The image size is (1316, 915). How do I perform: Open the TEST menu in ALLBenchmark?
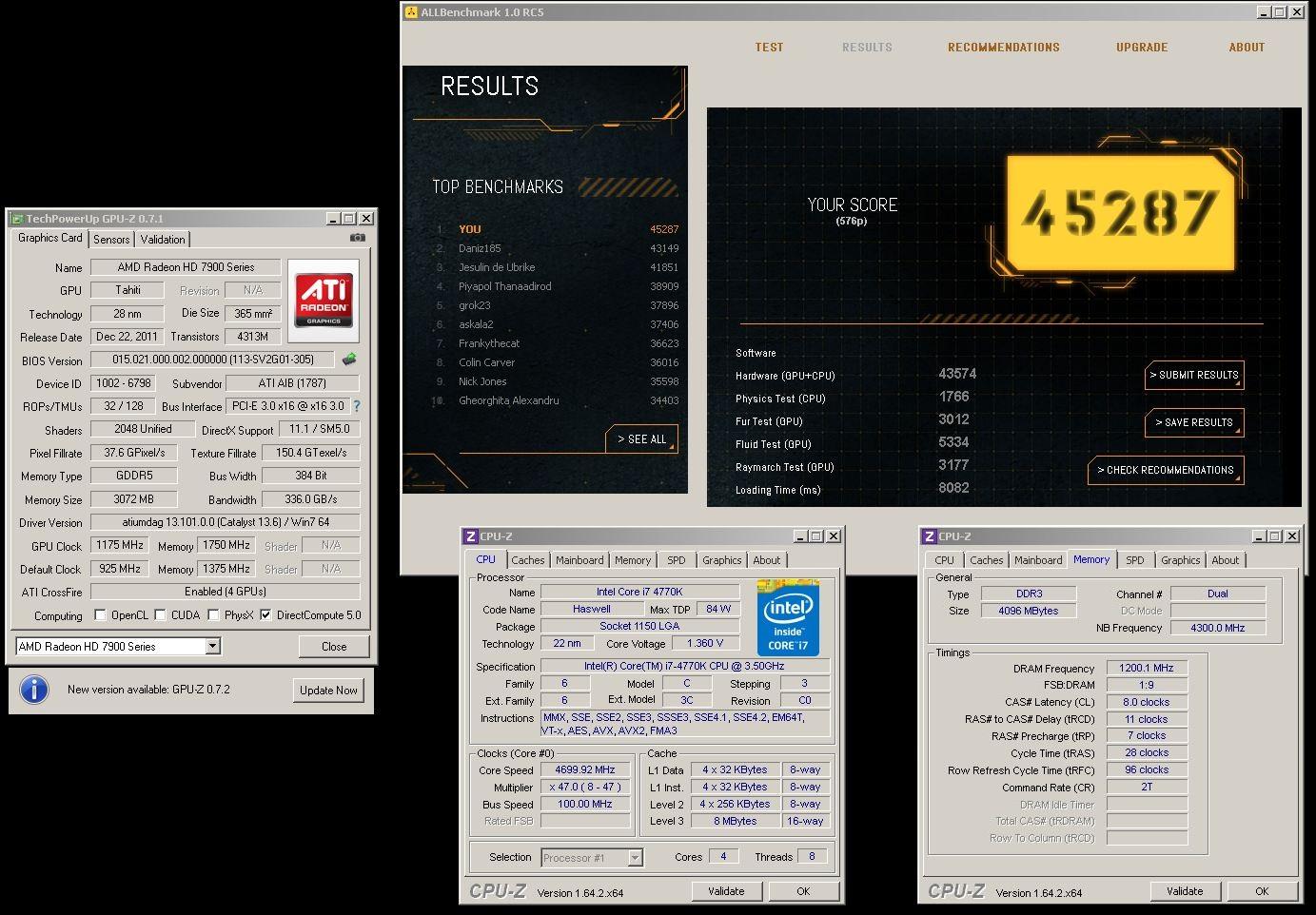[x=769, y=48]
